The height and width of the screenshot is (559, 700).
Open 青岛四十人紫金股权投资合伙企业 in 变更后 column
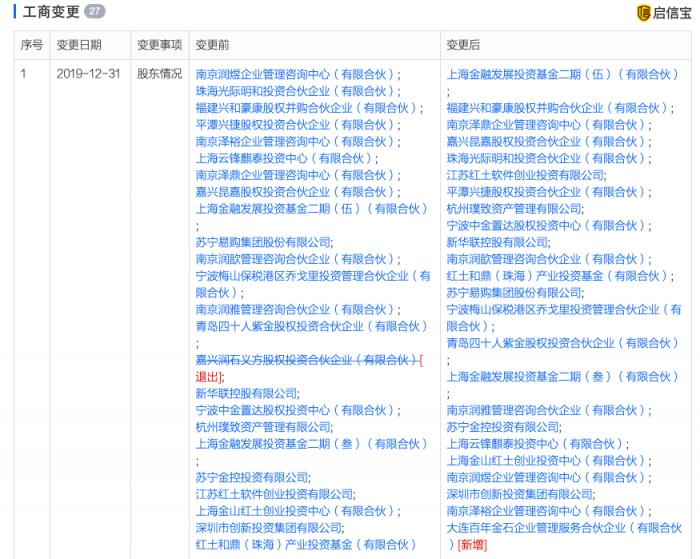(x=563, y=343)
